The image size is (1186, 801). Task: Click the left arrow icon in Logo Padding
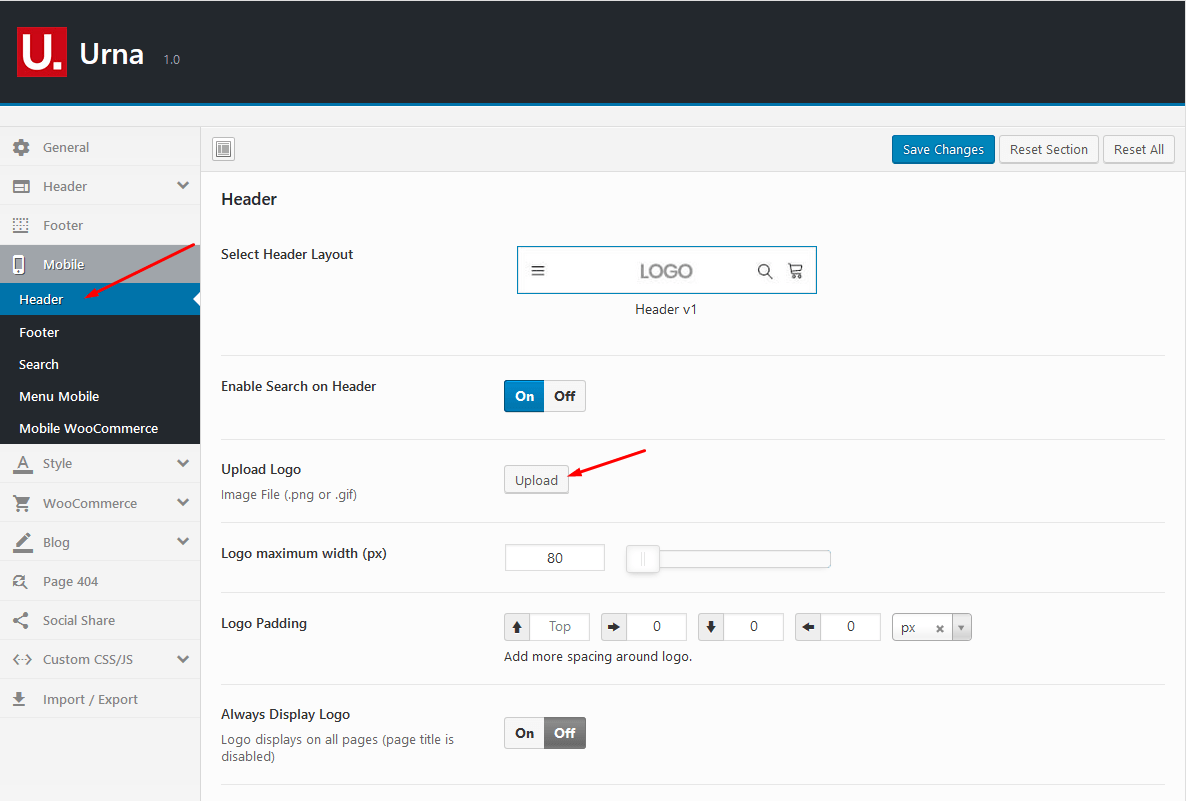tap(808, 627)
